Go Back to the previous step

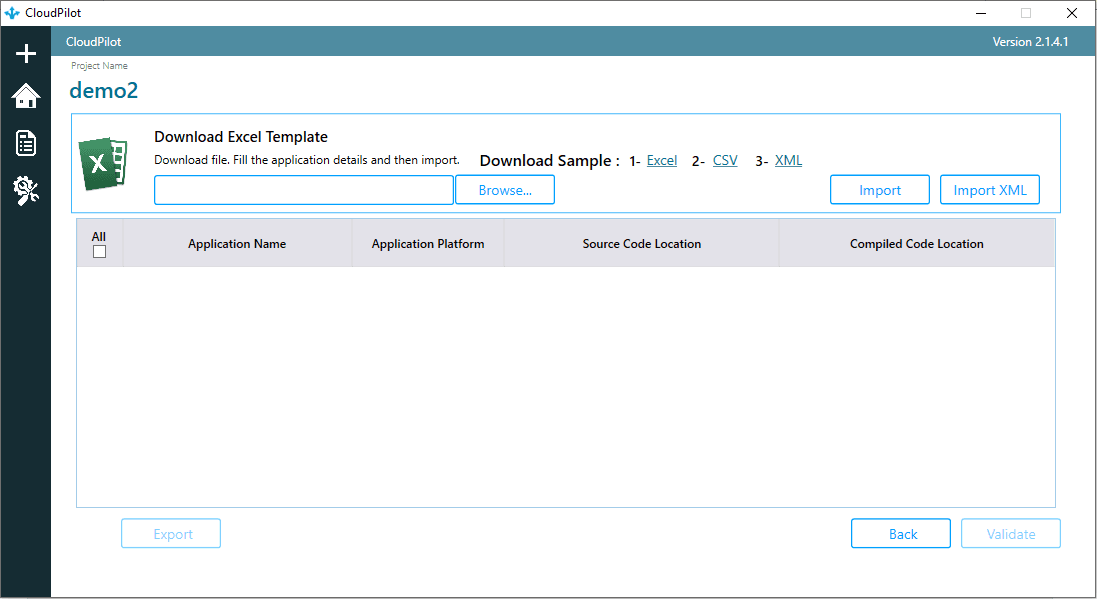[901, 533]
